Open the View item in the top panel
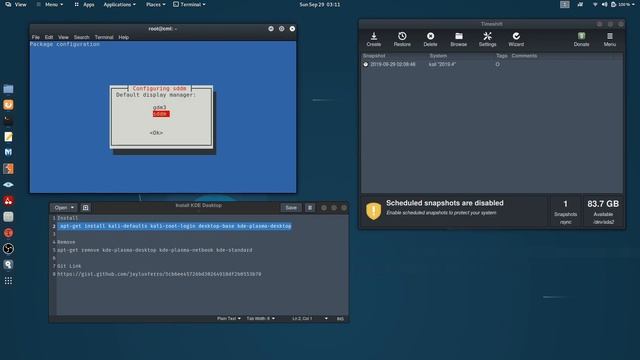 coord(16,4)
